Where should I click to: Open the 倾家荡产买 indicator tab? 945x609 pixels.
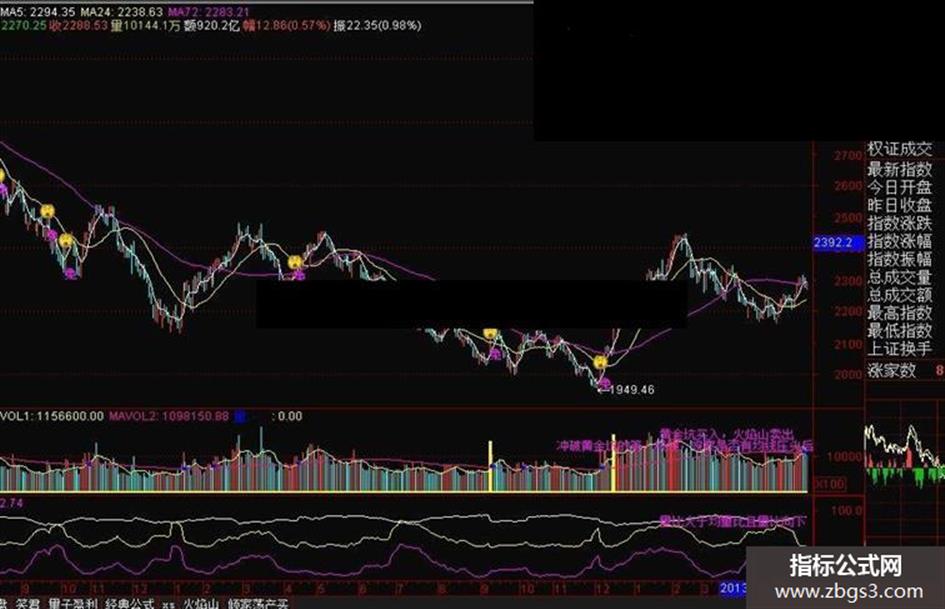pyautogui.click(x=258, y=604)
